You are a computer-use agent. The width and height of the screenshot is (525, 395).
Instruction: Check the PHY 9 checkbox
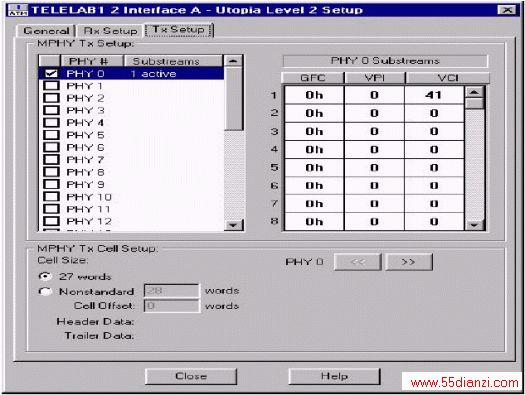point(51,184)
